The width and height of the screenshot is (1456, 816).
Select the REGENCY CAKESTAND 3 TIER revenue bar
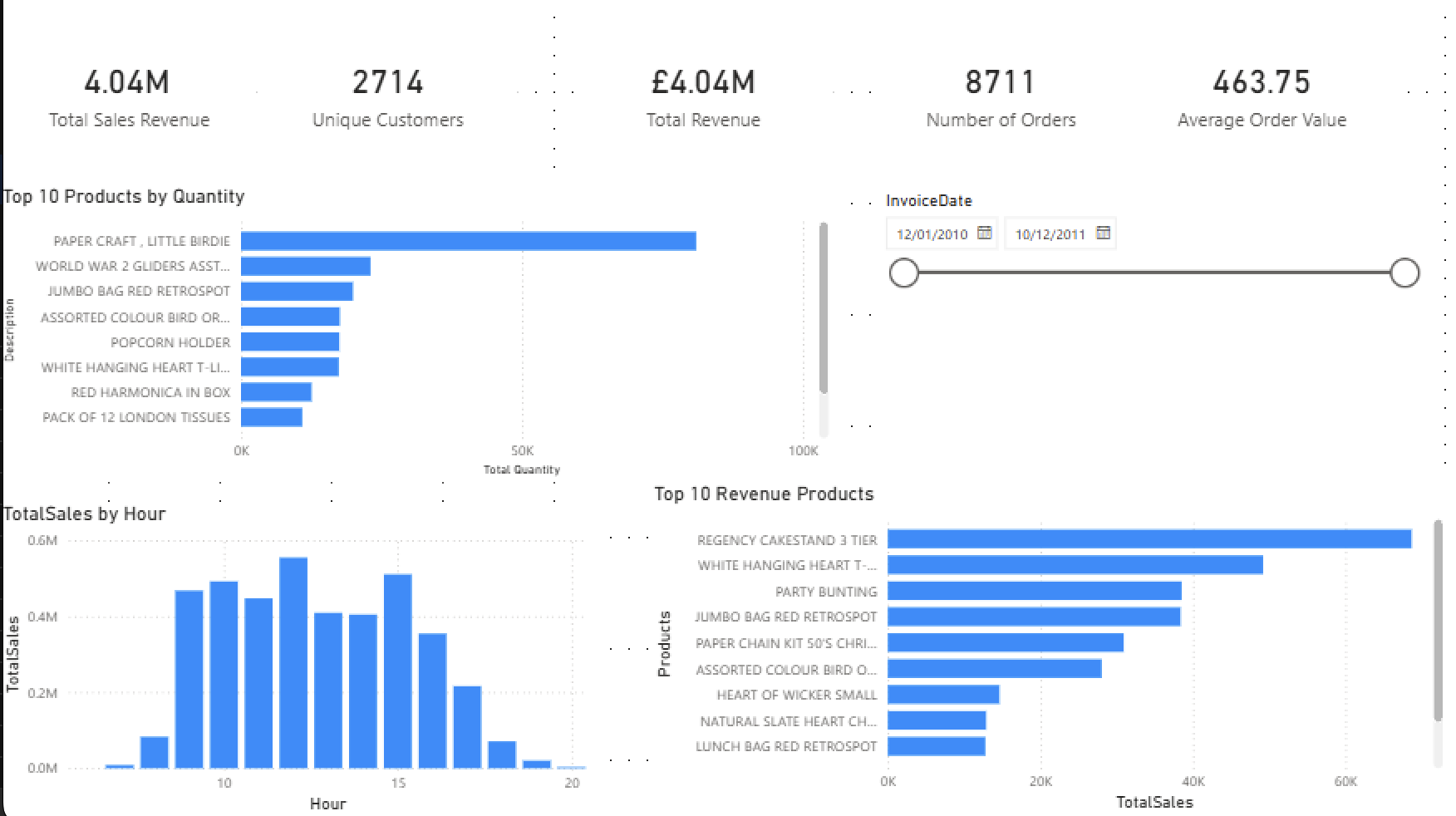click(1147, 538)
